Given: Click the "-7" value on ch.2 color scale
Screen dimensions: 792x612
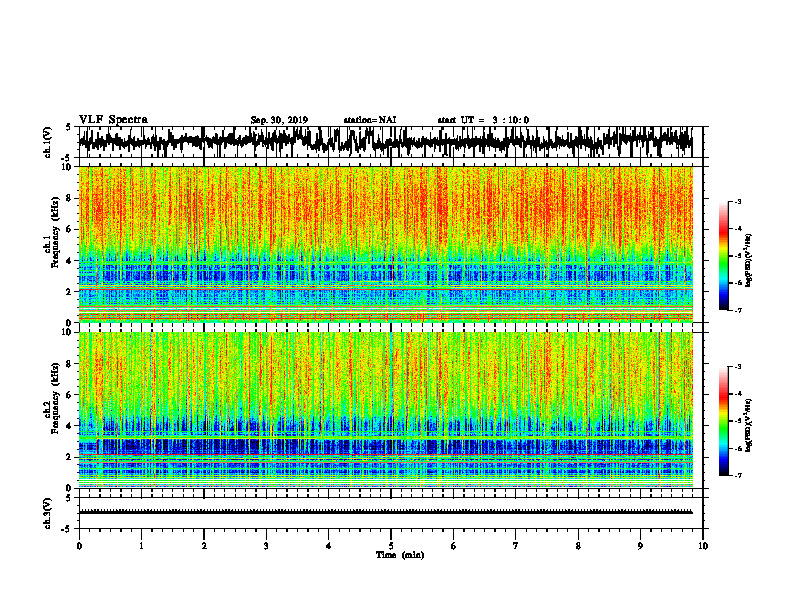Looking at the screenshot, I should tap(738, 475).
